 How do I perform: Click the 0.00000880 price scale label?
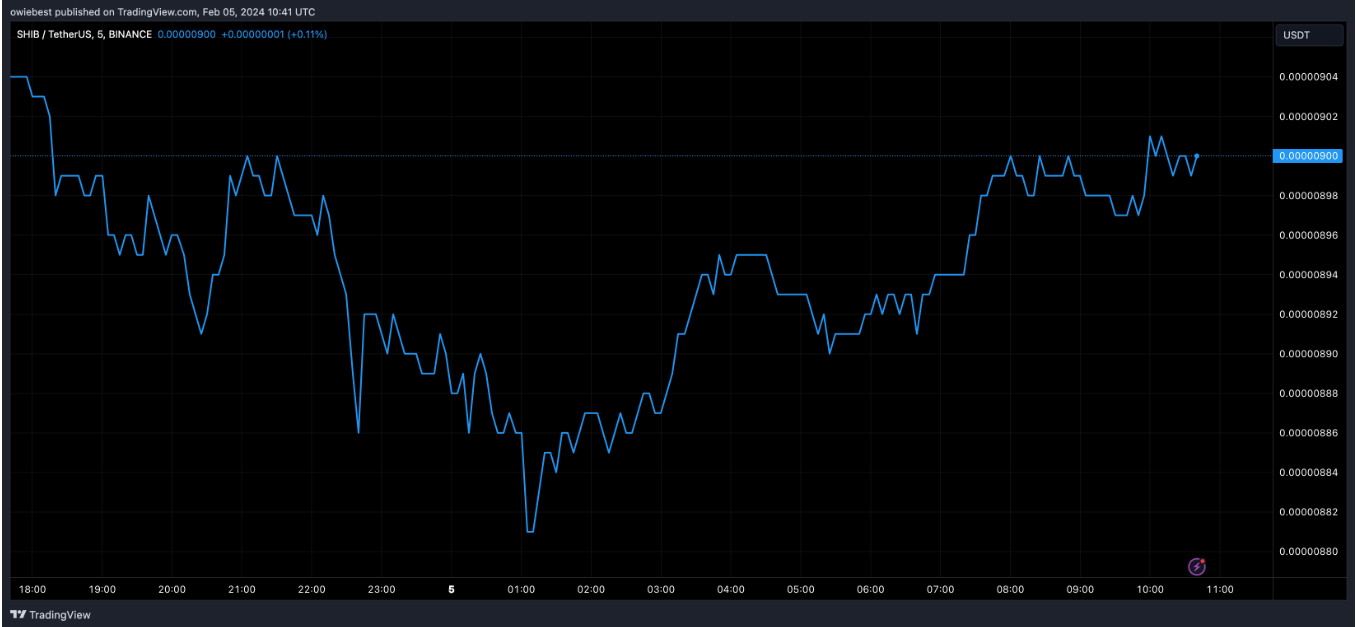point(1309,551)
